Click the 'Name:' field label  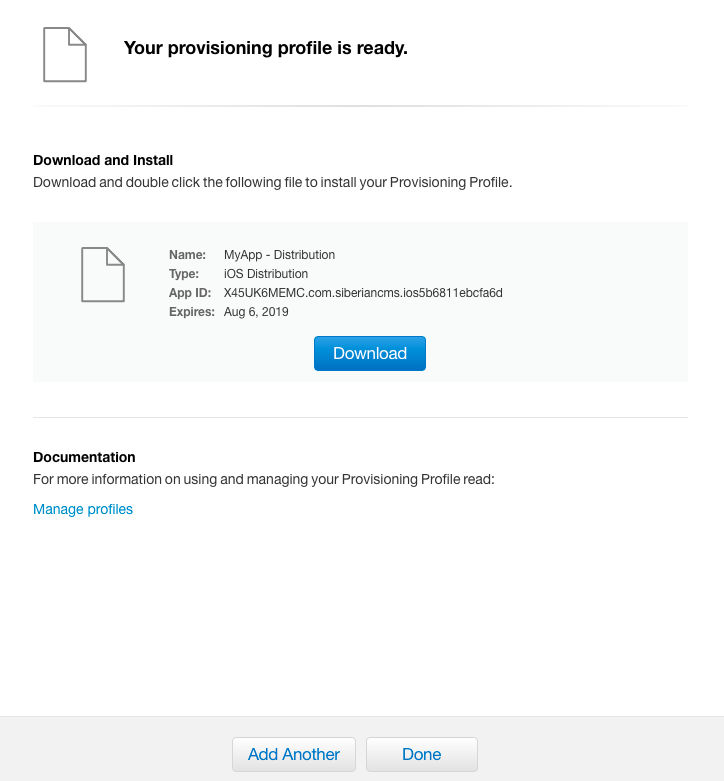(x=188, y=255)
